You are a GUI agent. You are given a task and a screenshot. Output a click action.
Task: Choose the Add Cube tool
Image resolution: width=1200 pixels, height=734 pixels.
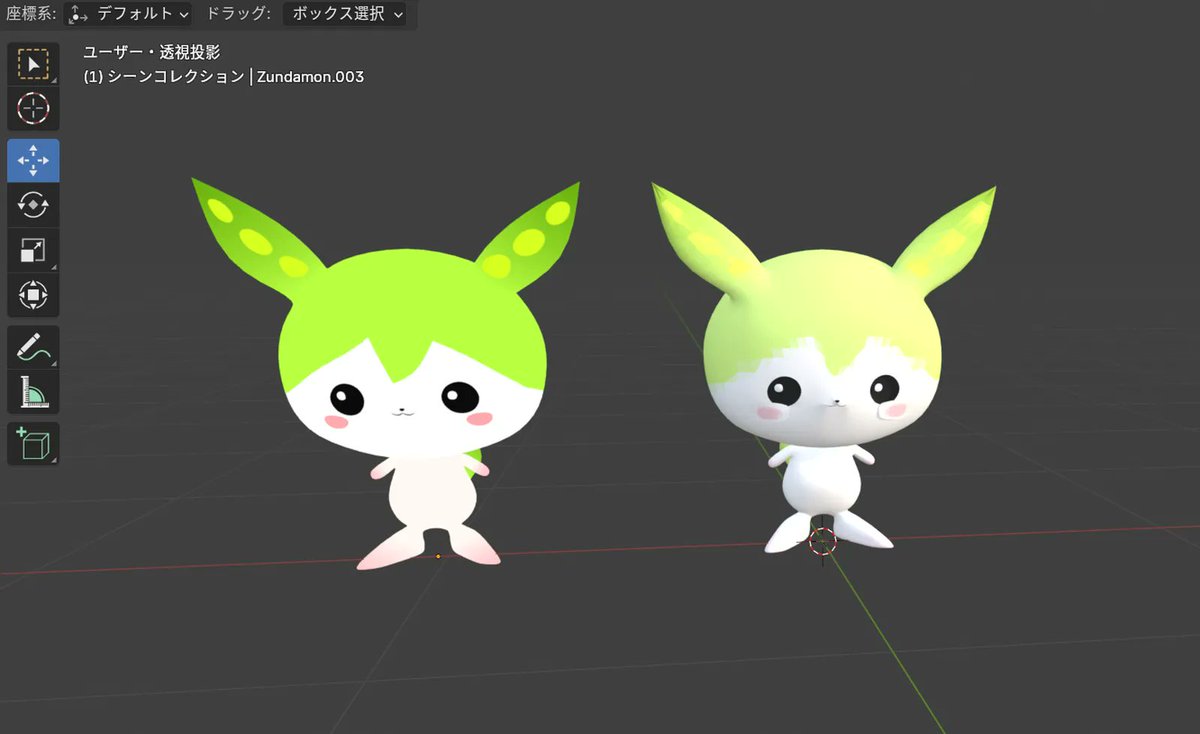[33, 443]
